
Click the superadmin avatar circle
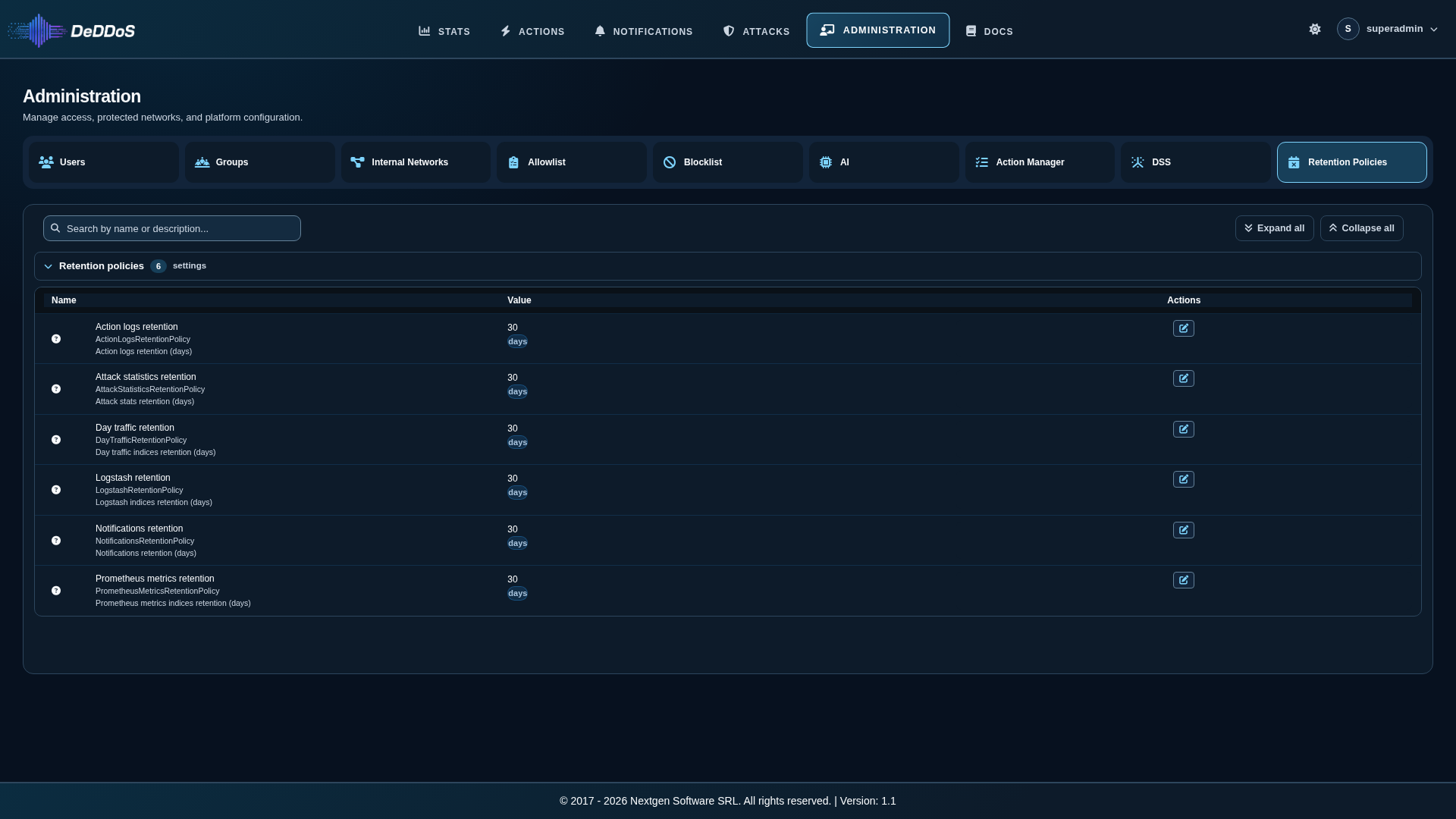(x=1348, y=29)
